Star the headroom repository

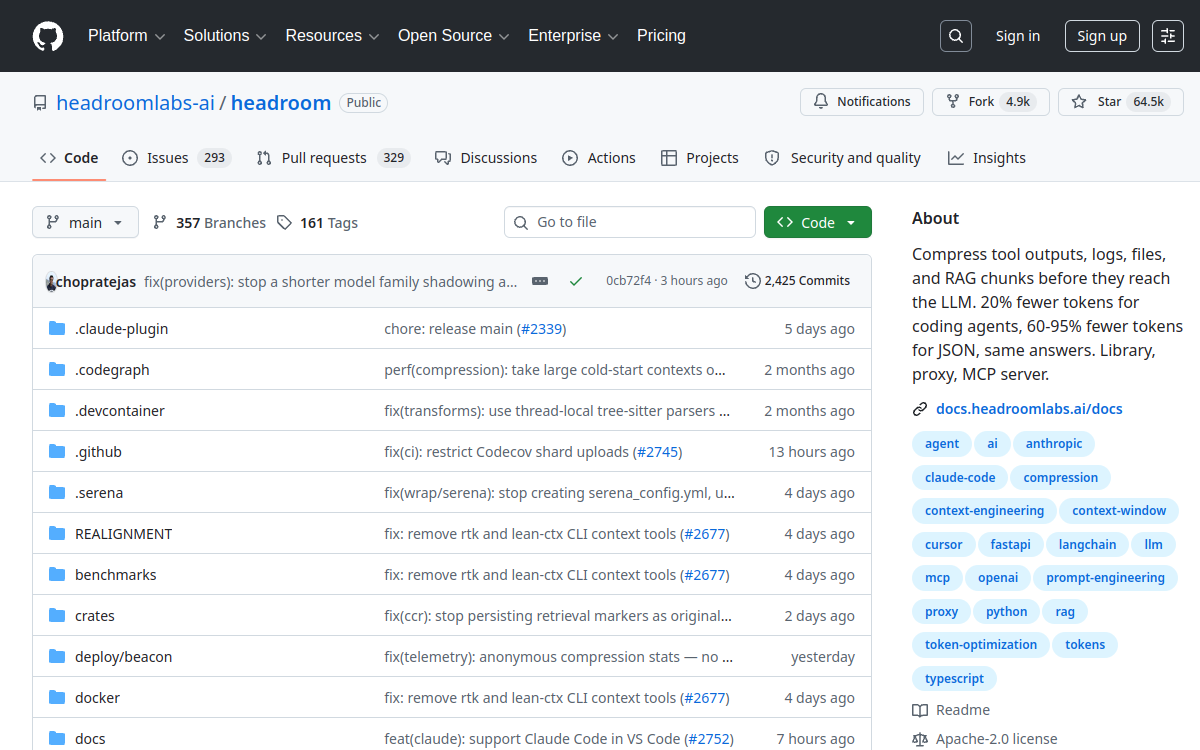click(1121, 102)
